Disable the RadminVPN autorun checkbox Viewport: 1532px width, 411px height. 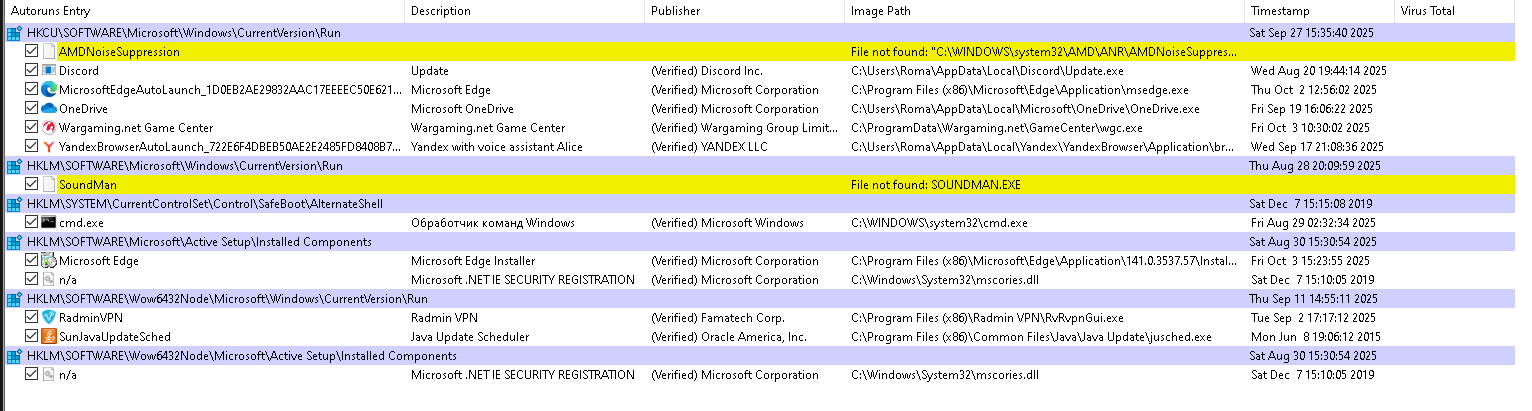[32, 318]
